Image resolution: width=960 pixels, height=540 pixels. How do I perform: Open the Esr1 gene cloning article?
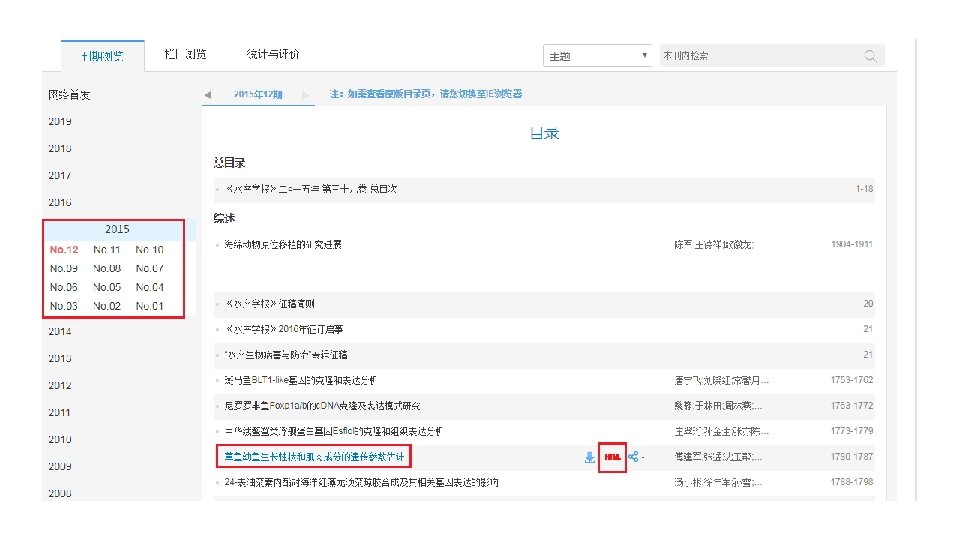(x=333, y=432)
